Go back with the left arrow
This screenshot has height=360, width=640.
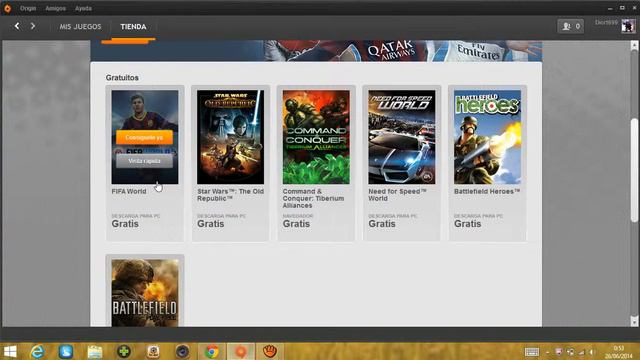coord(17,26)
